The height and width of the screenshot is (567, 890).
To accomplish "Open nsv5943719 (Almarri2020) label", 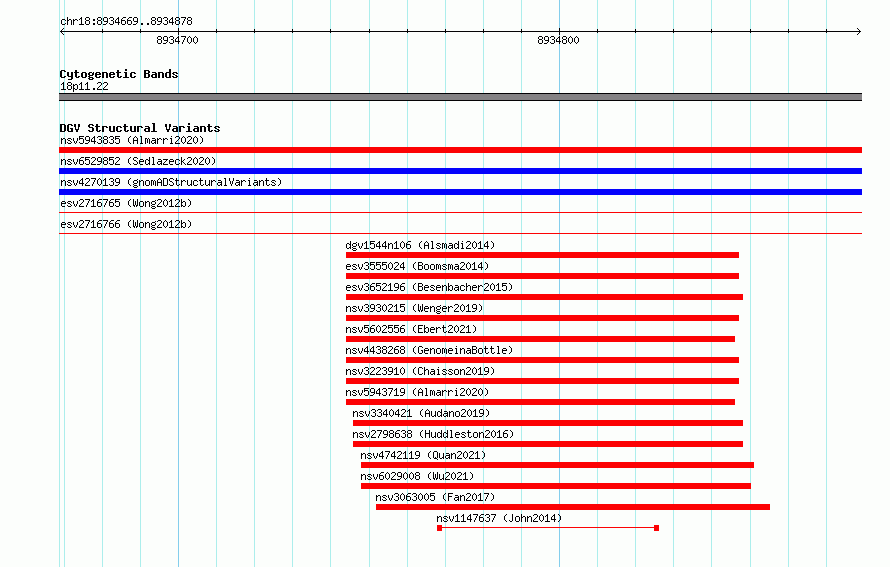I will point(417,392).
